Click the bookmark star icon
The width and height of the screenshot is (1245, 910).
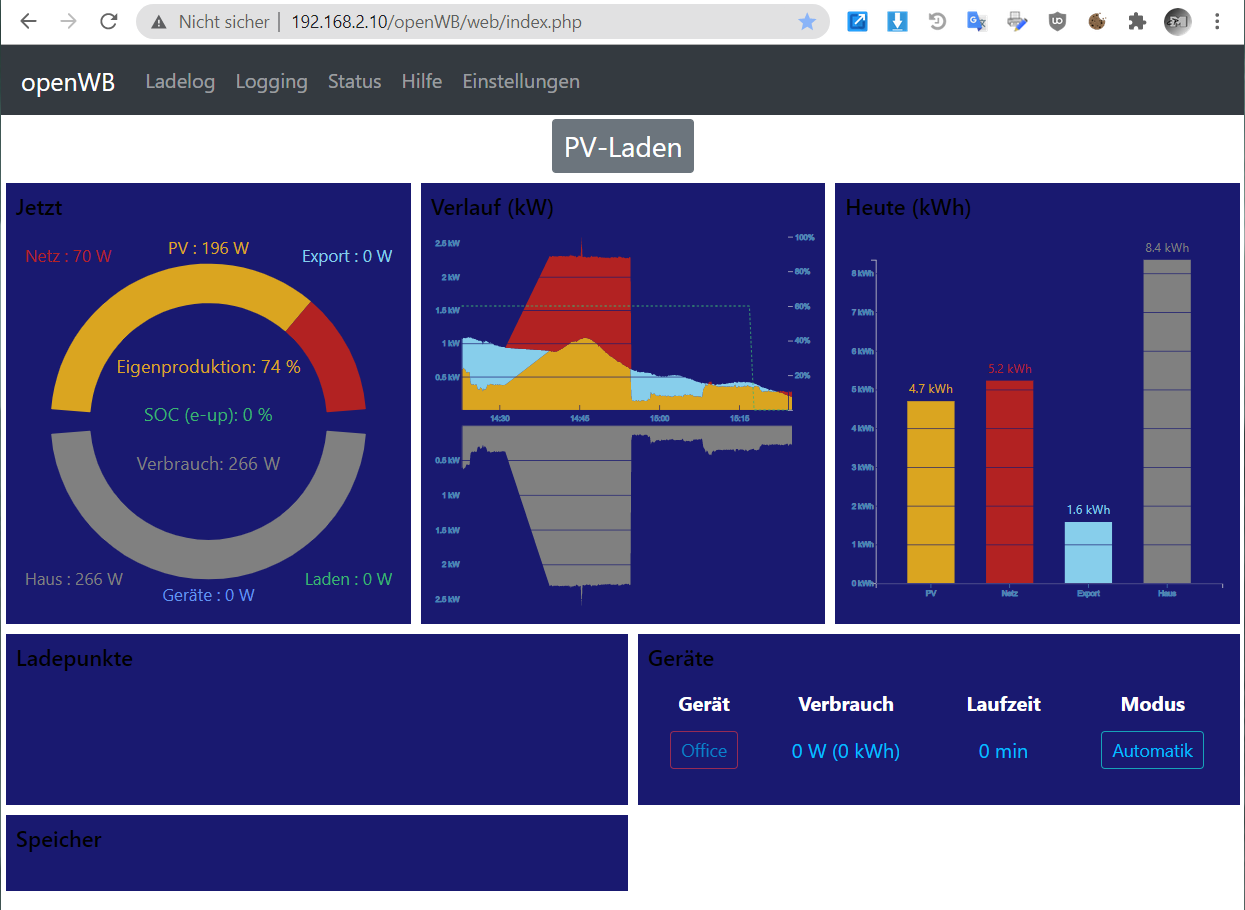pyautogui.click(x=807, y=22)
